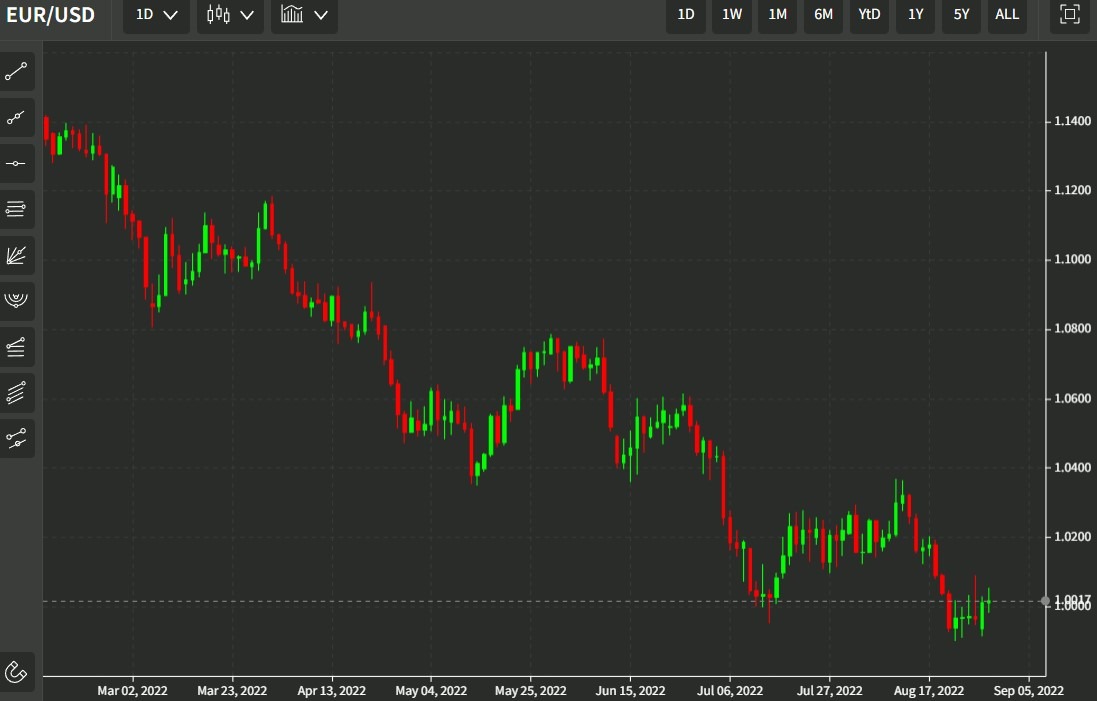This screenshot has height=701, width=1097.
Task: Click the magnet snap icon
Action: (16, 672)
